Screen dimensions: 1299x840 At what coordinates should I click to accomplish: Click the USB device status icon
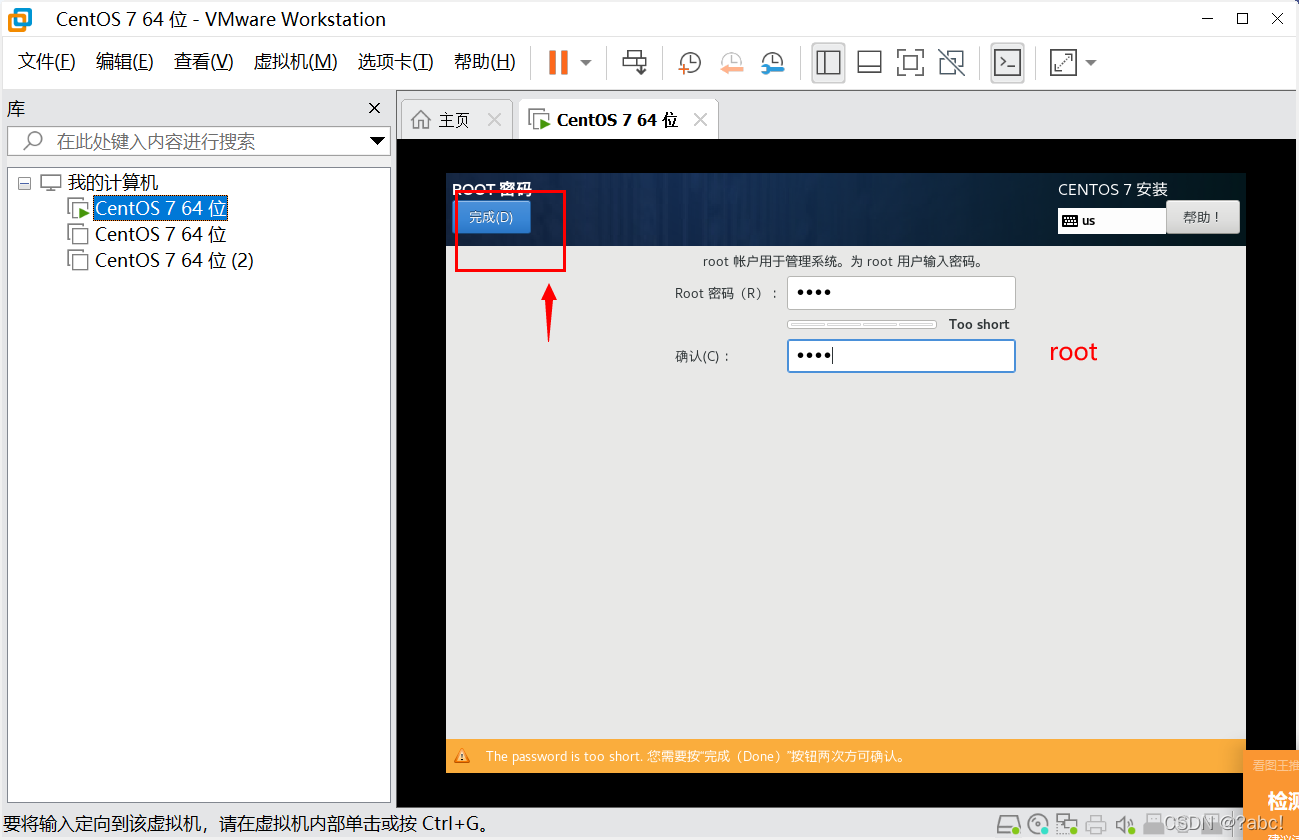pyautogui.click(x=1152, y=825)
